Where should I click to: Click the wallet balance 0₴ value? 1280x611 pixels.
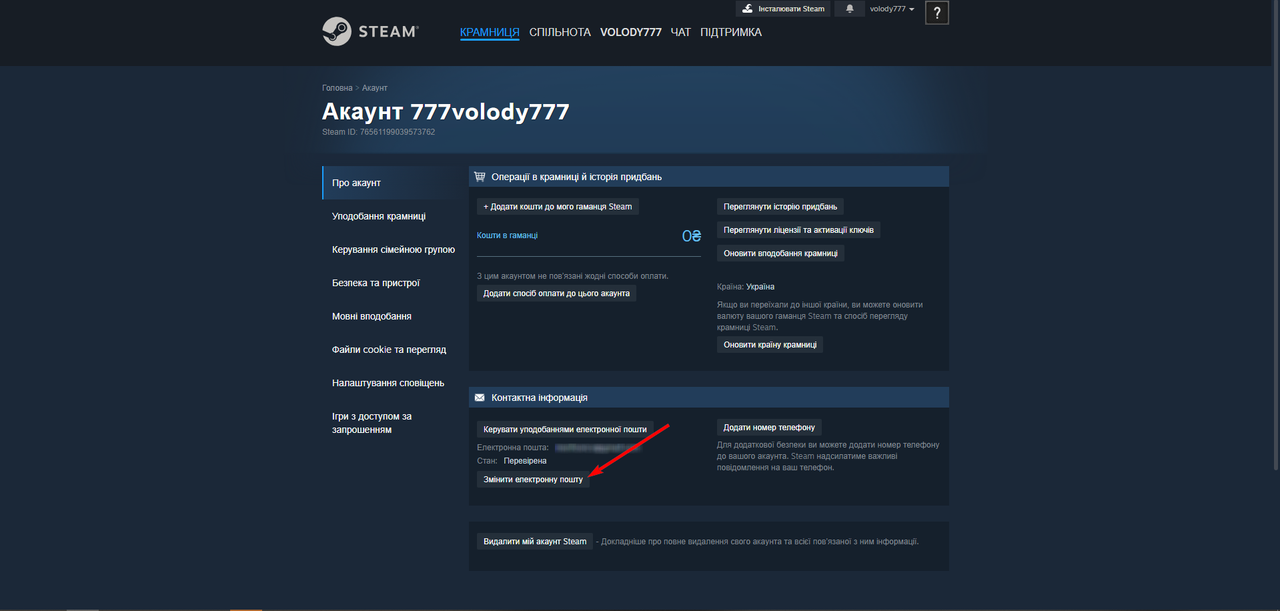coord(691,236)
